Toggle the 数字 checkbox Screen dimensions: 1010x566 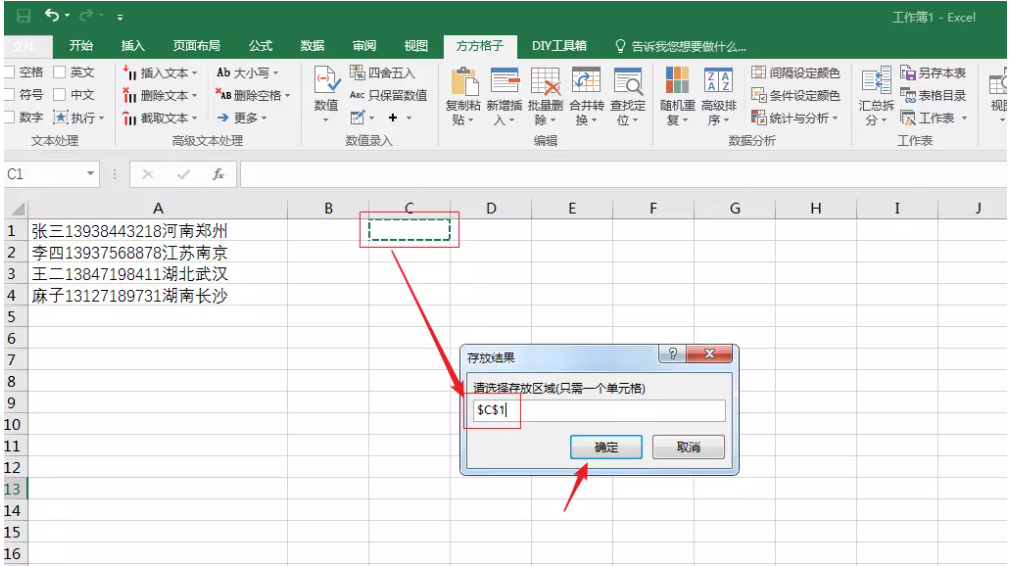[x=8, y=117]
